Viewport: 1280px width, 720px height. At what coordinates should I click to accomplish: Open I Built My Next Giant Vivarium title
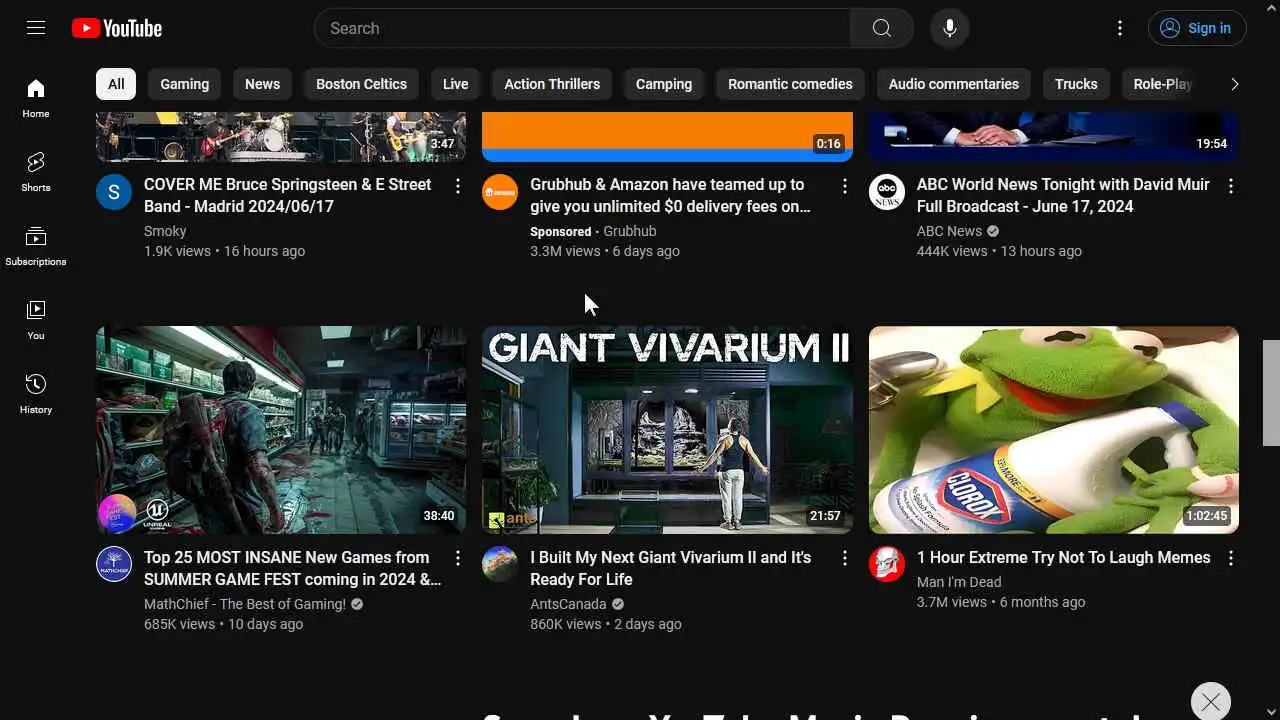[671, 568]
